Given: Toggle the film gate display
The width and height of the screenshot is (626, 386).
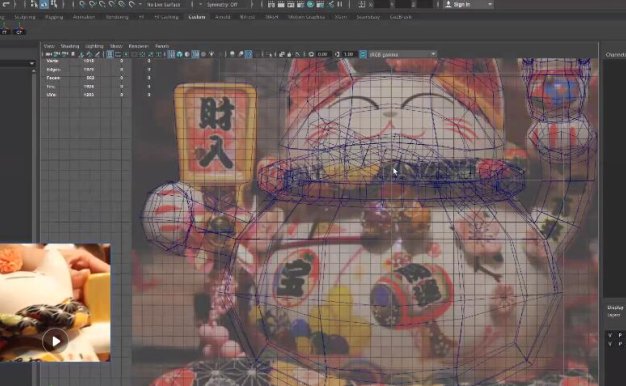Looking at the screenshot, I should [118, 54].
